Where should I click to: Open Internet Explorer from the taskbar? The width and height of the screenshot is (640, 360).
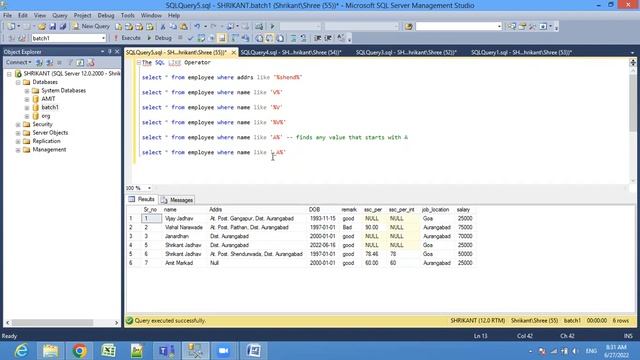pyautogui.click(x=21, y=351)
